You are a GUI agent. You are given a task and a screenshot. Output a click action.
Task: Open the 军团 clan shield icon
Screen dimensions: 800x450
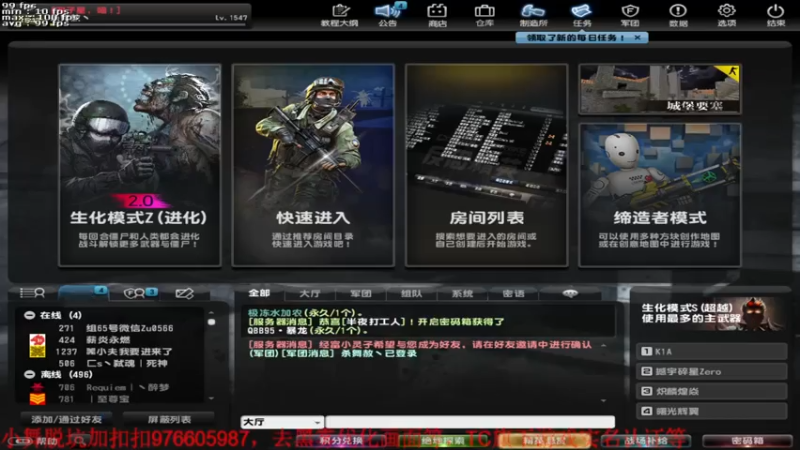[630, 15]
